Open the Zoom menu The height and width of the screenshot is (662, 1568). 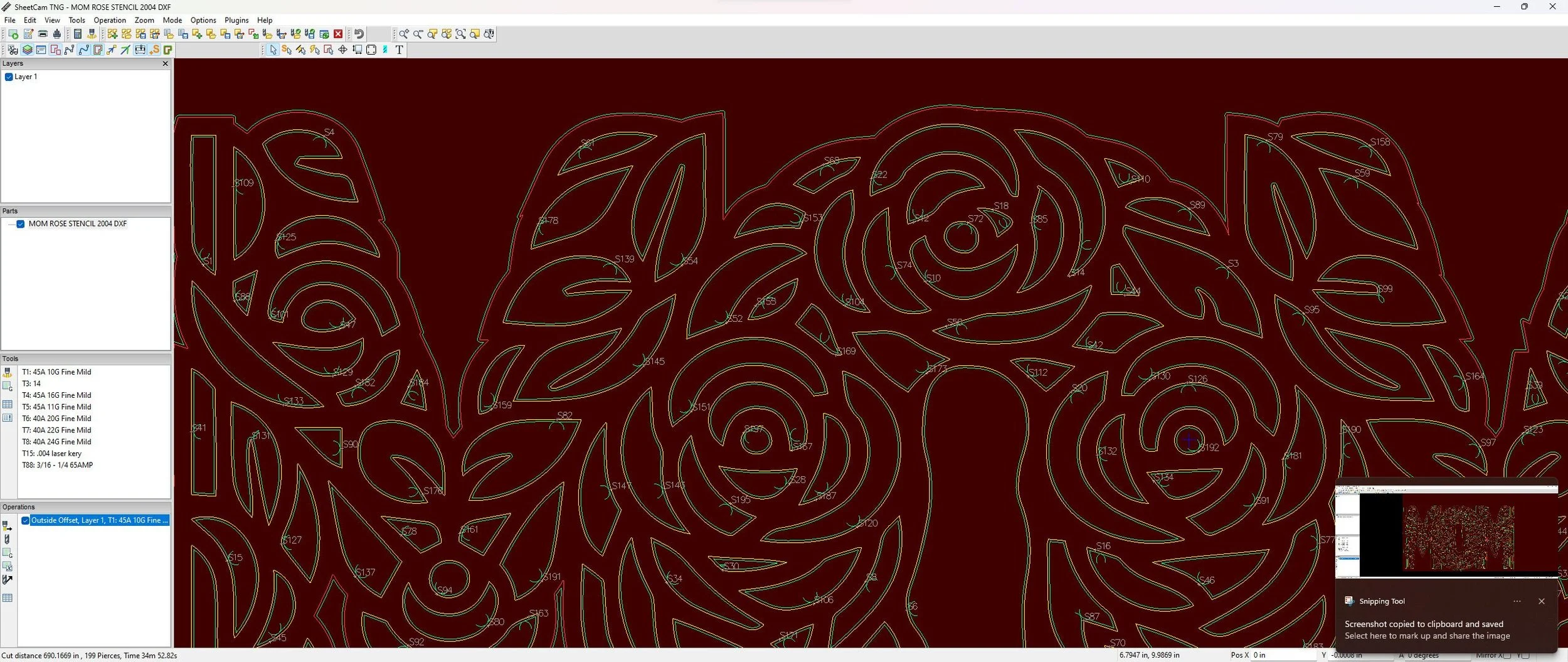[144, 20]
